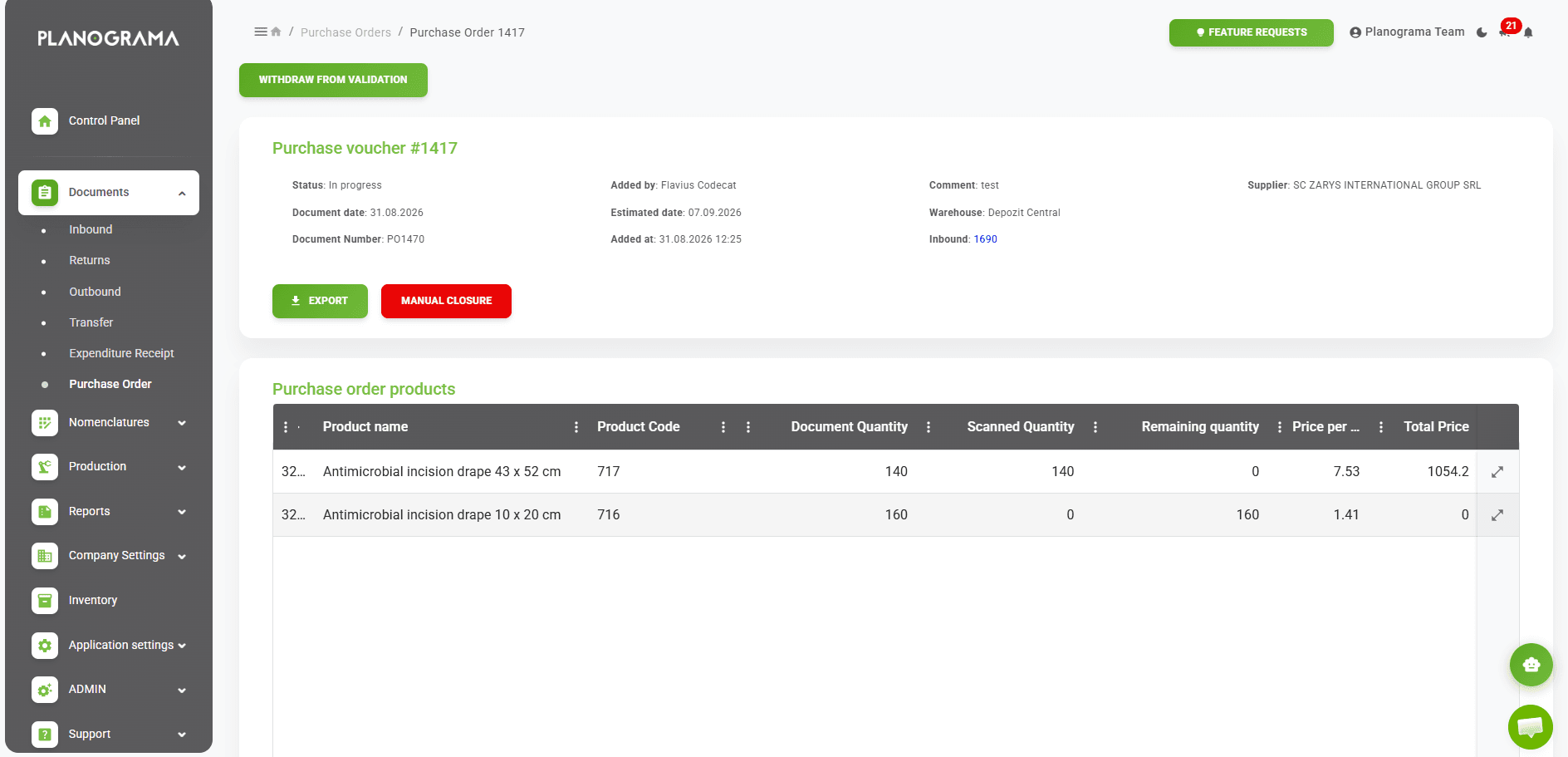Open Inventory from the sidebar icon
1568x757 pixels.
45,601
